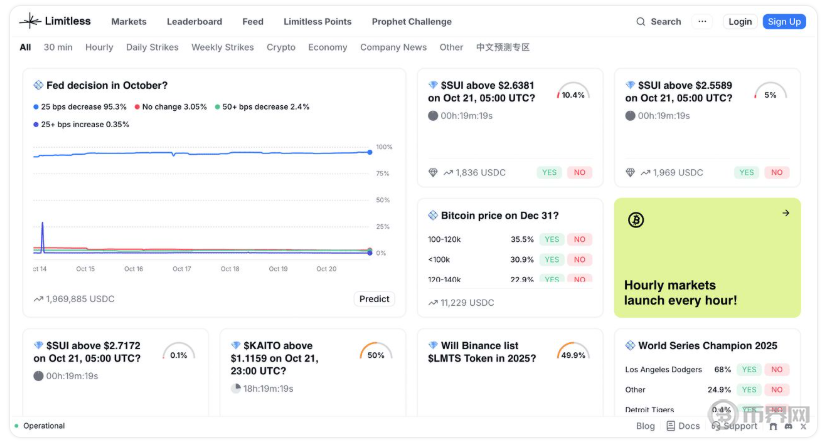Image resolution: width=821 pixels, height=442 pixels.
Task: Click the Bitcoin coin icon on green banner
Action: (x=636, y=220)
